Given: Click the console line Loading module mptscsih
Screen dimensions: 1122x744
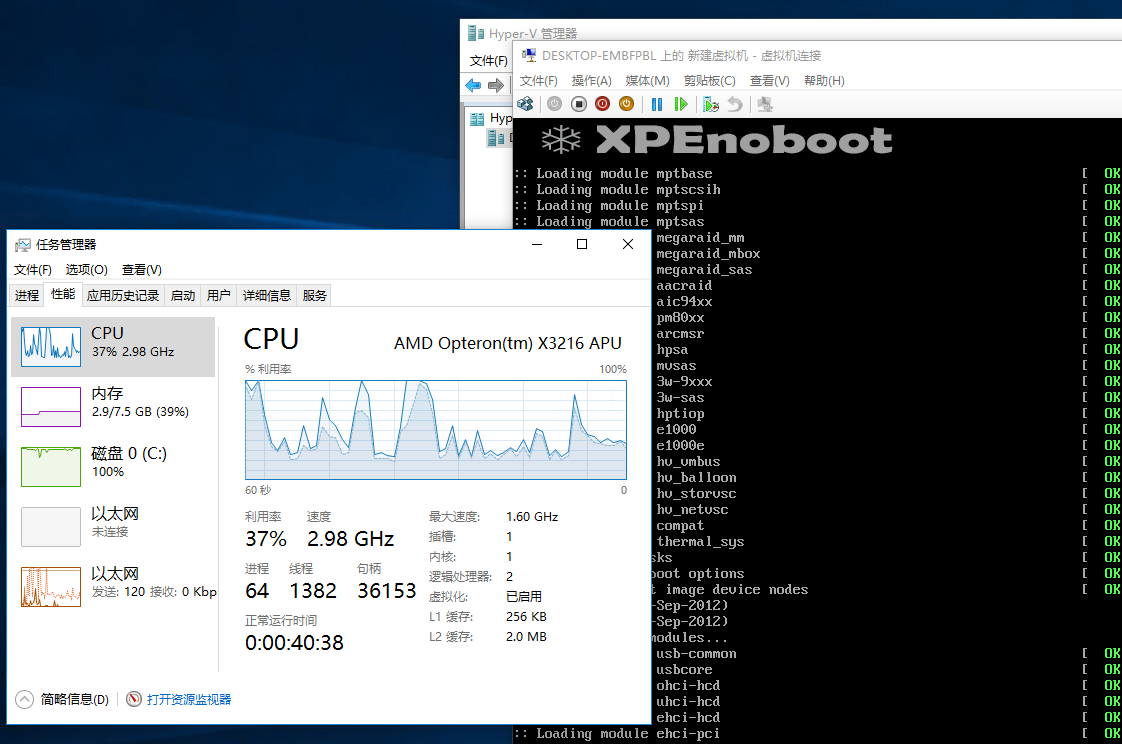Looking at the screenshot, I should click(618, 190).
